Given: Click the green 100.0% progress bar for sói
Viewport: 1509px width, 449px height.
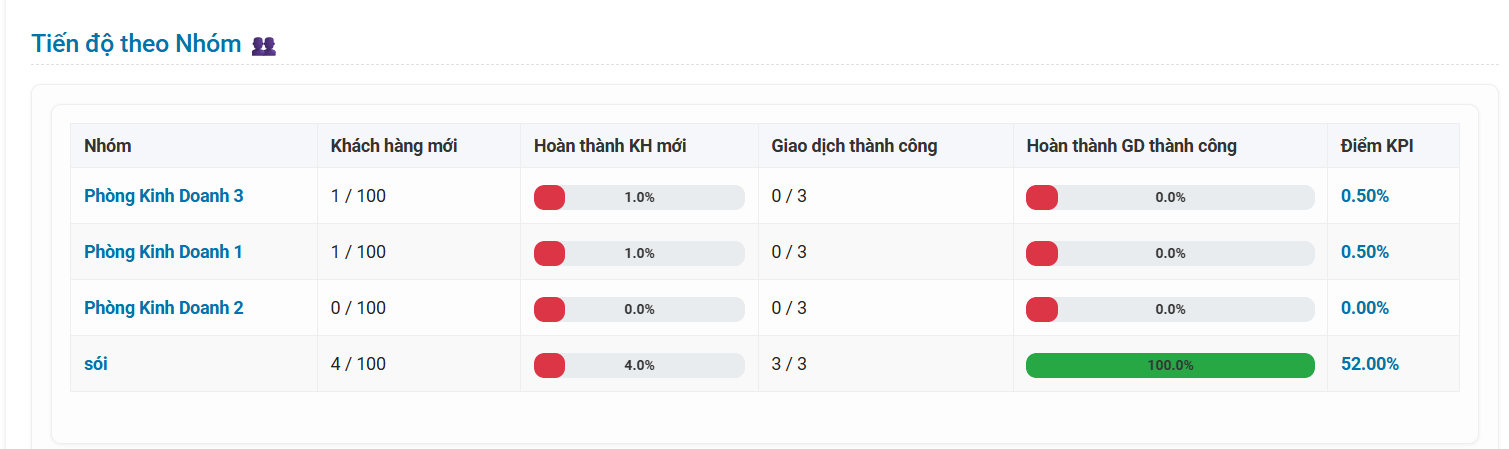Looking at the screenshot, I should point(1170,365).
